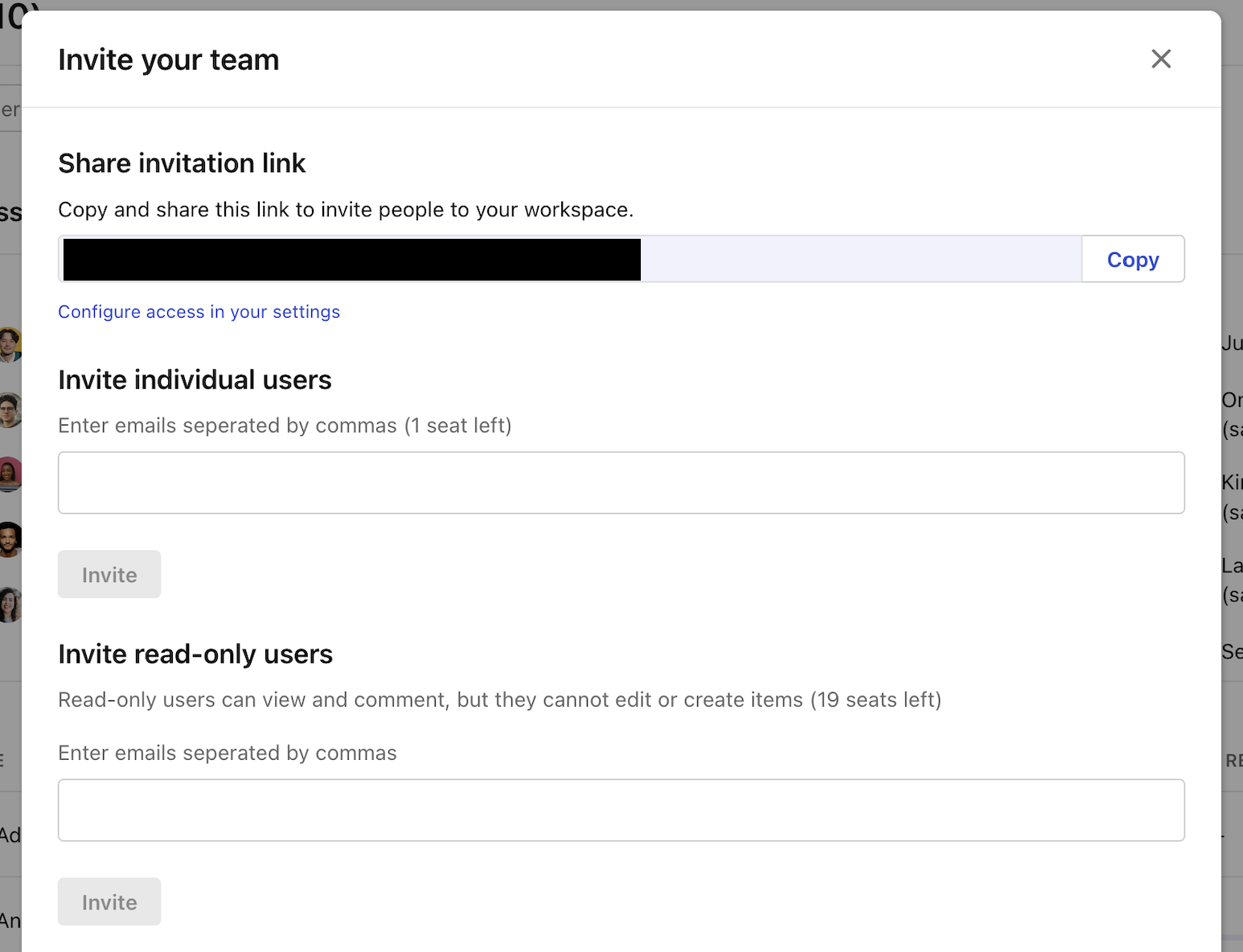Select the redacted invitation link text

point(351,259)
